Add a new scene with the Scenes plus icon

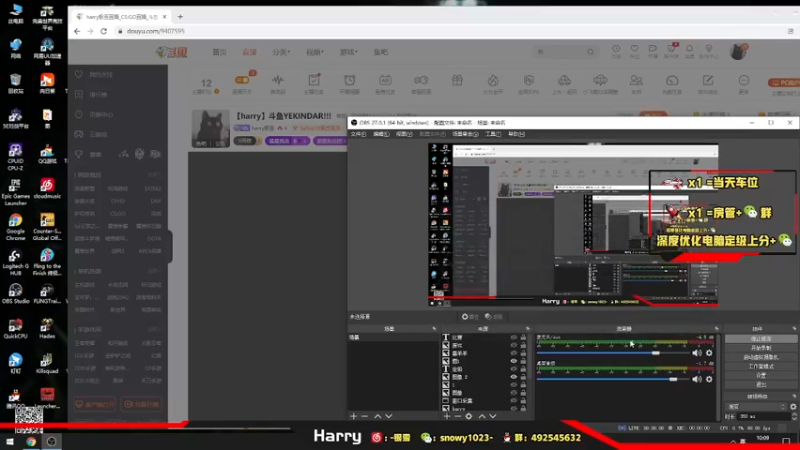click(x=354, y=416)
